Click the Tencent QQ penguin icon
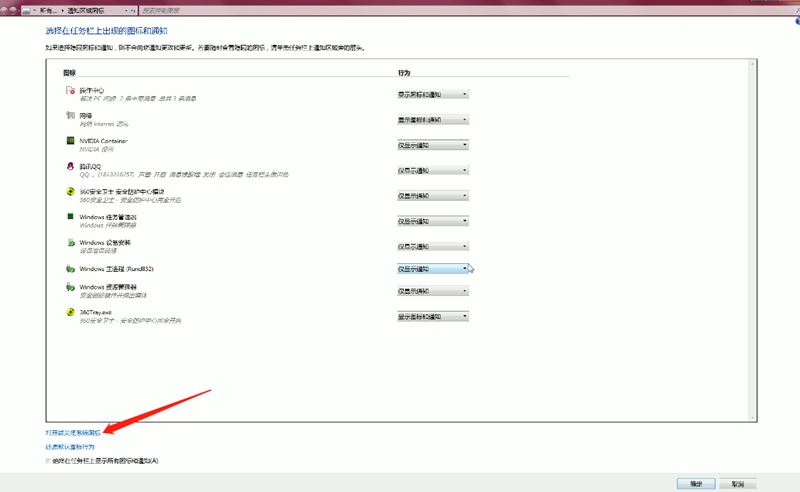The height and width of the screenshot is (492, 800). (70, 166)
